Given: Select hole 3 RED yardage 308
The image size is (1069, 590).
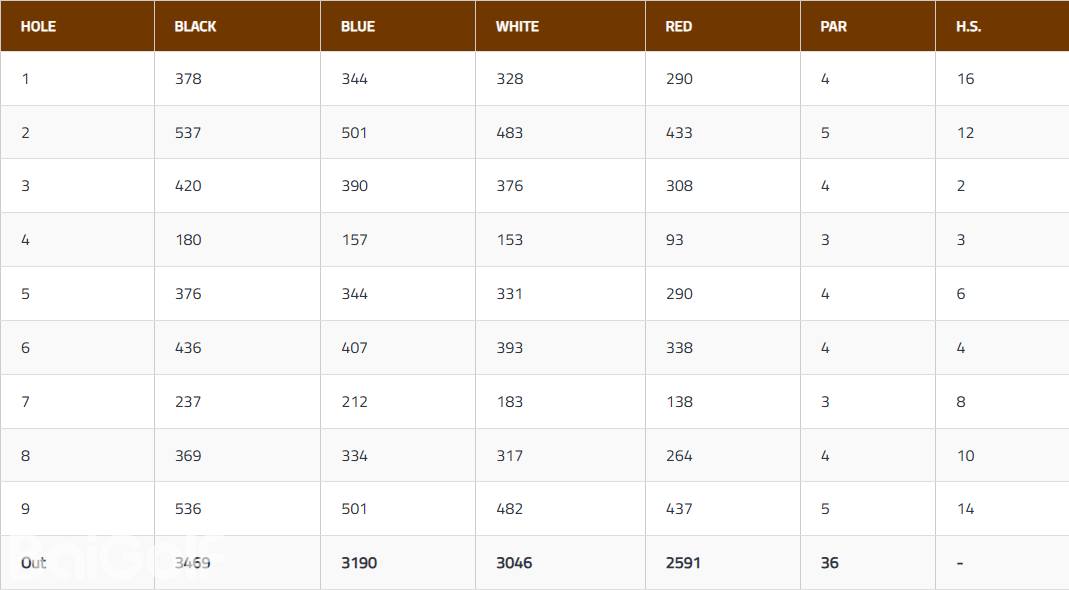Looking at the screenshot, I should pos(679,186).
